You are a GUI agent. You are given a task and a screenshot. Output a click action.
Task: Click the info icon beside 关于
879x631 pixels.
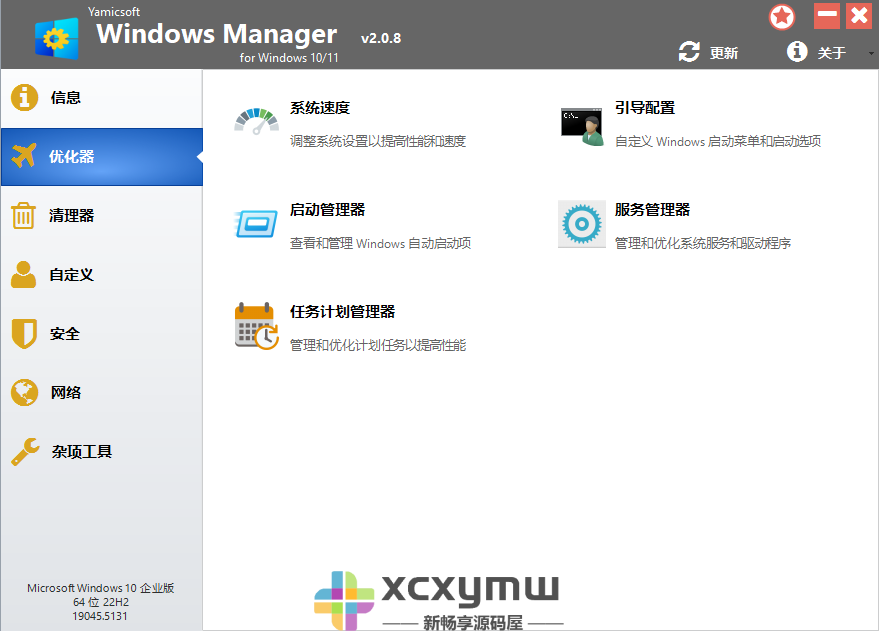(x=797, y=52)
